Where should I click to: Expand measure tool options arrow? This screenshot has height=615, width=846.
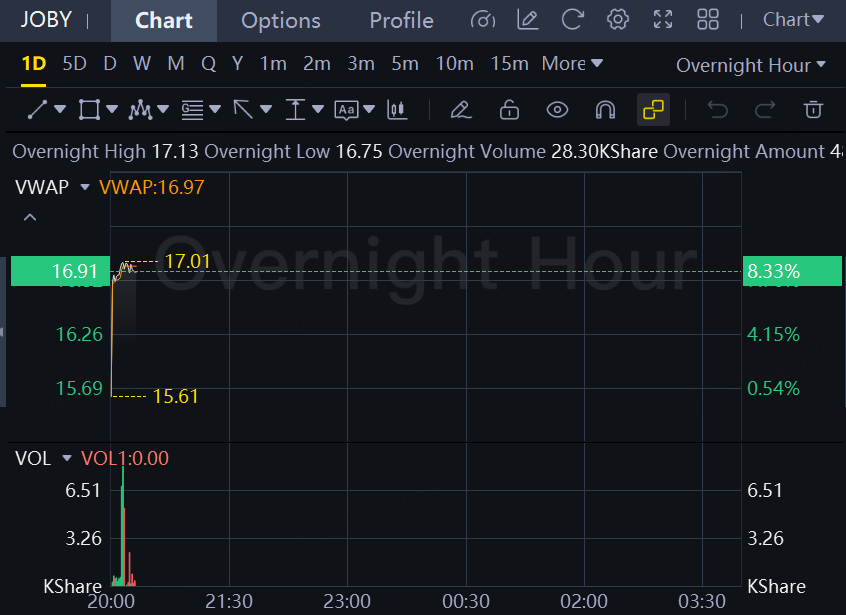pyautogui.click(x=318, y=110)
